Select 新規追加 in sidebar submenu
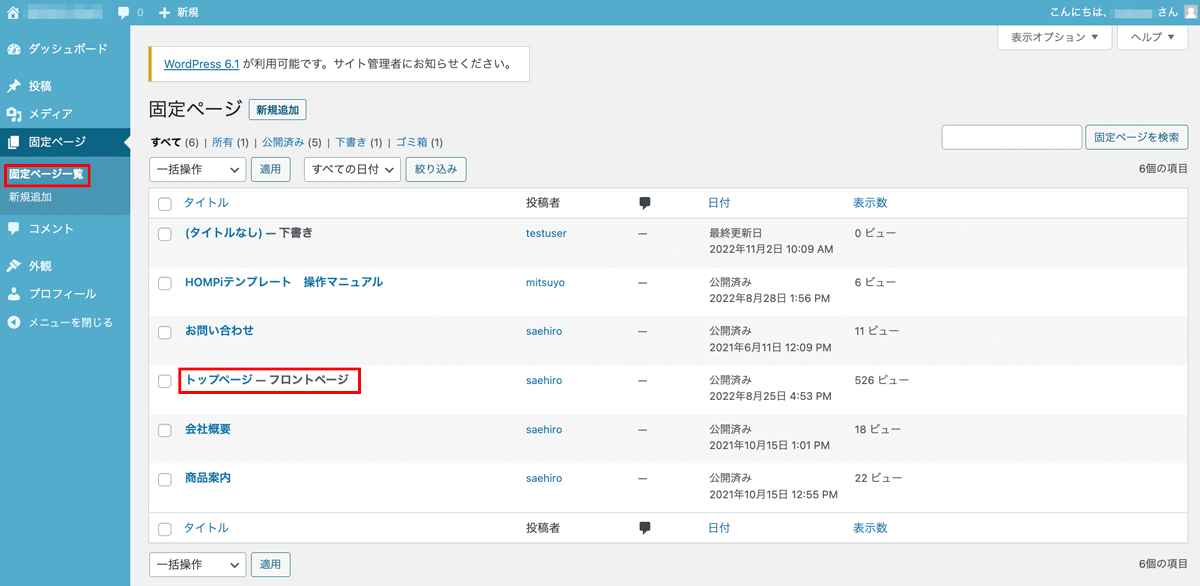The height and width of the screenshot is (586, 1200). pyautogui.click(x=30, y=197)
